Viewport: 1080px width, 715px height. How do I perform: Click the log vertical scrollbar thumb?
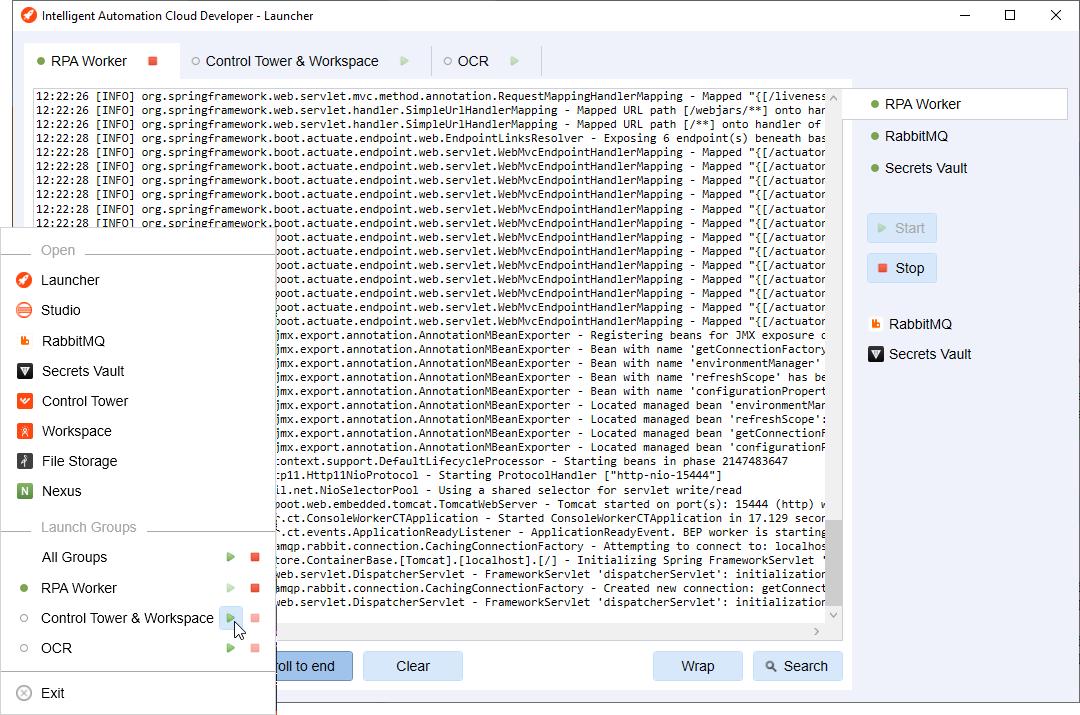coord(834,562)
